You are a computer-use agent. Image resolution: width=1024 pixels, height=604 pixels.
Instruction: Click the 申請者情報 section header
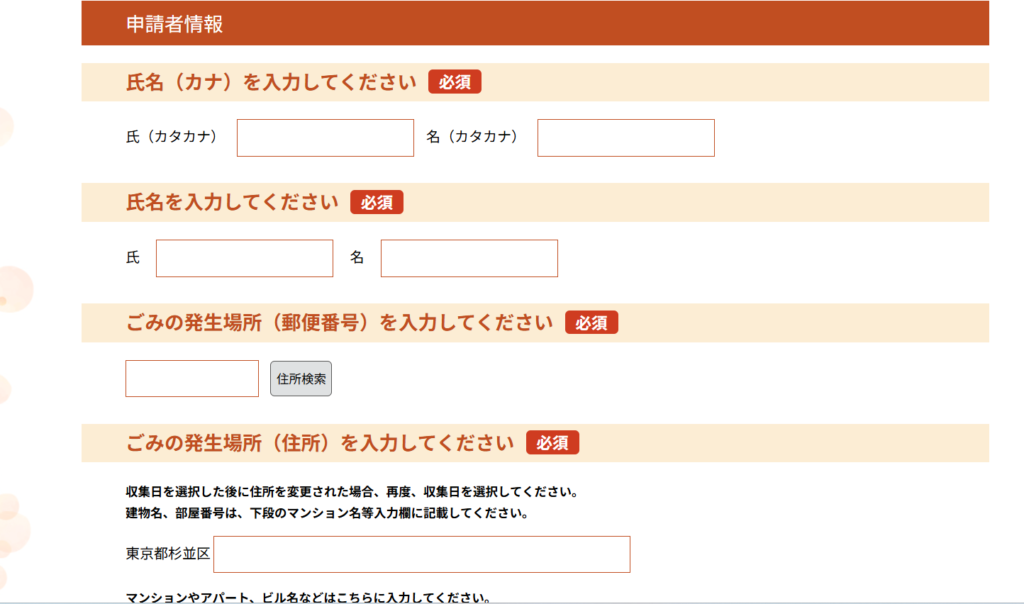tap(175, 25)
